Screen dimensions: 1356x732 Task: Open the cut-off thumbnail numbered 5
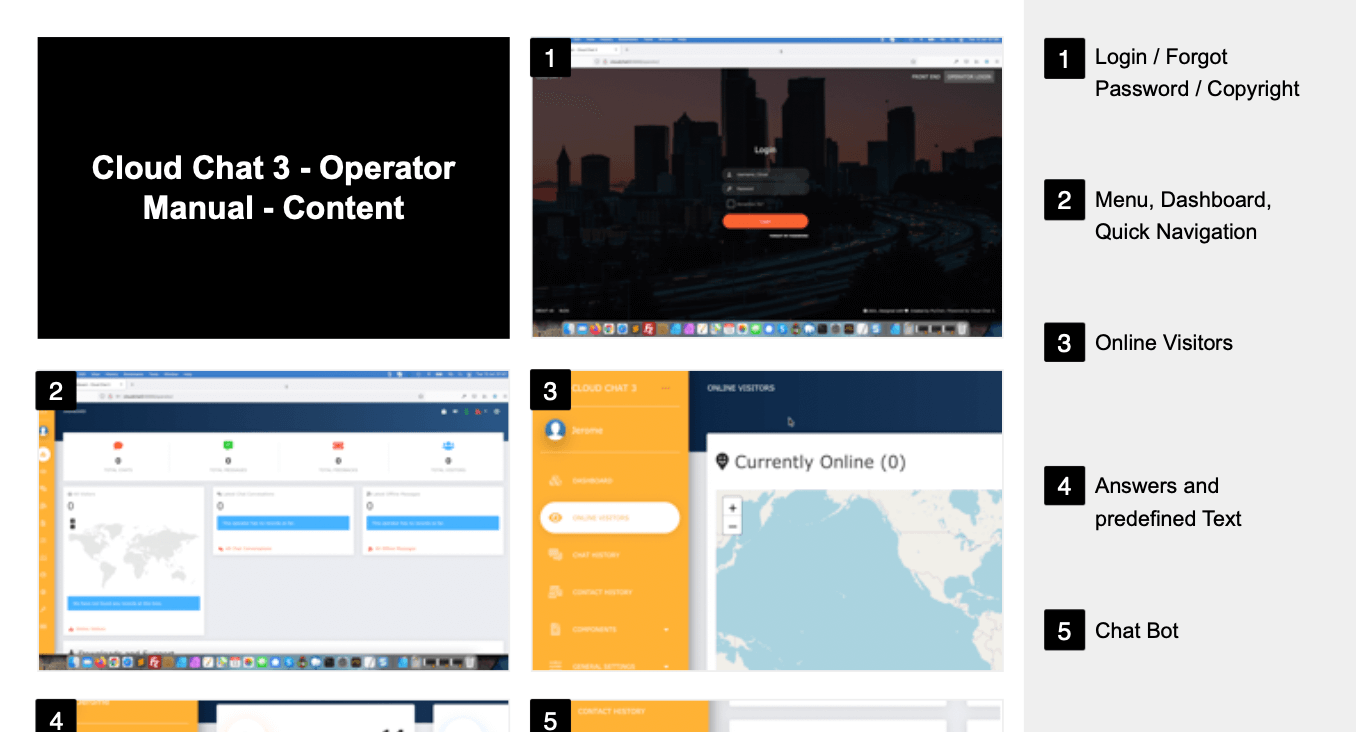766,716
